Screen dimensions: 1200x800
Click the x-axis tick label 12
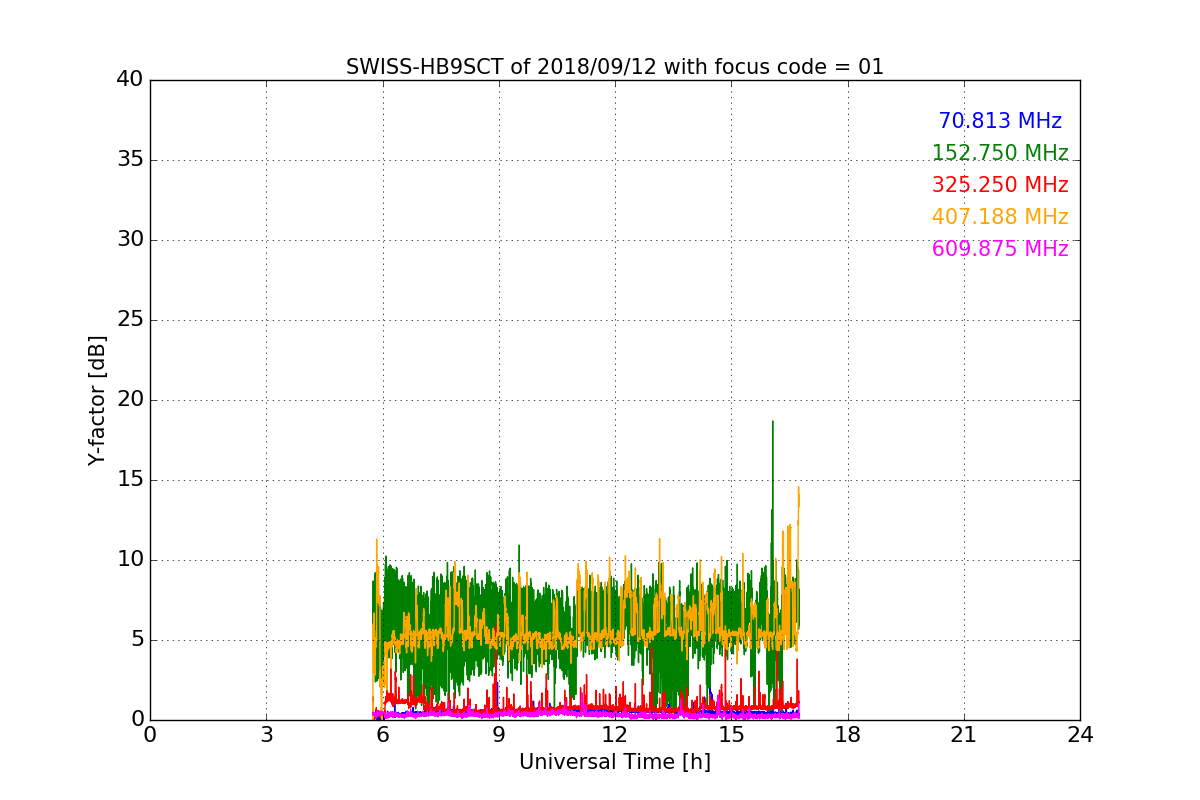point(615,735)
